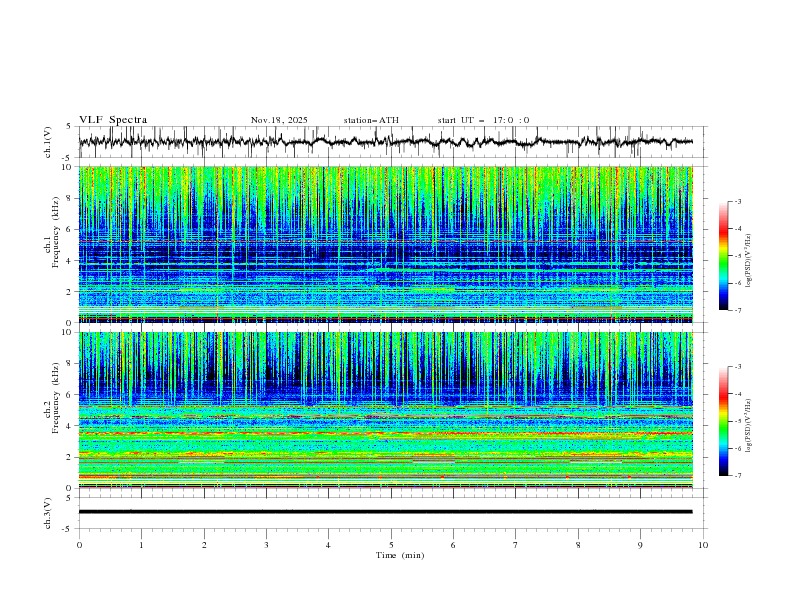
Task: Click the "VLF Spectra" title text
Action: click(x=113, y=120)
